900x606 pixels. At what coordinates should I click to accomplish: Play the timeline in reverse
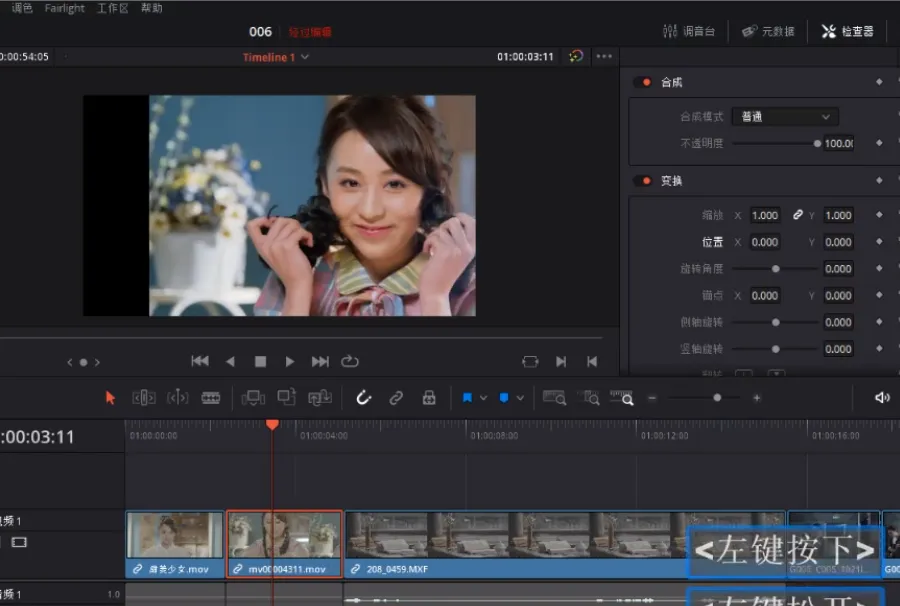[x=231, y=362]
